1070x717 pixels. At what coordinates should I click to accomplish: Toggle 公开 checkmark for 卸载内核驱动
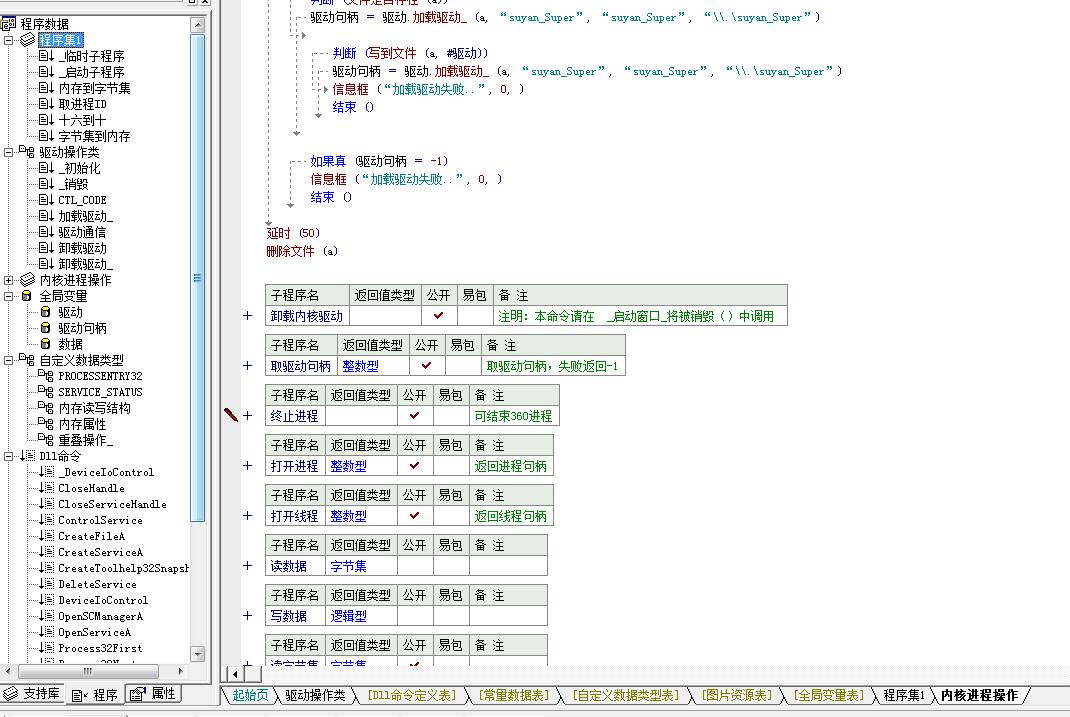439,316
